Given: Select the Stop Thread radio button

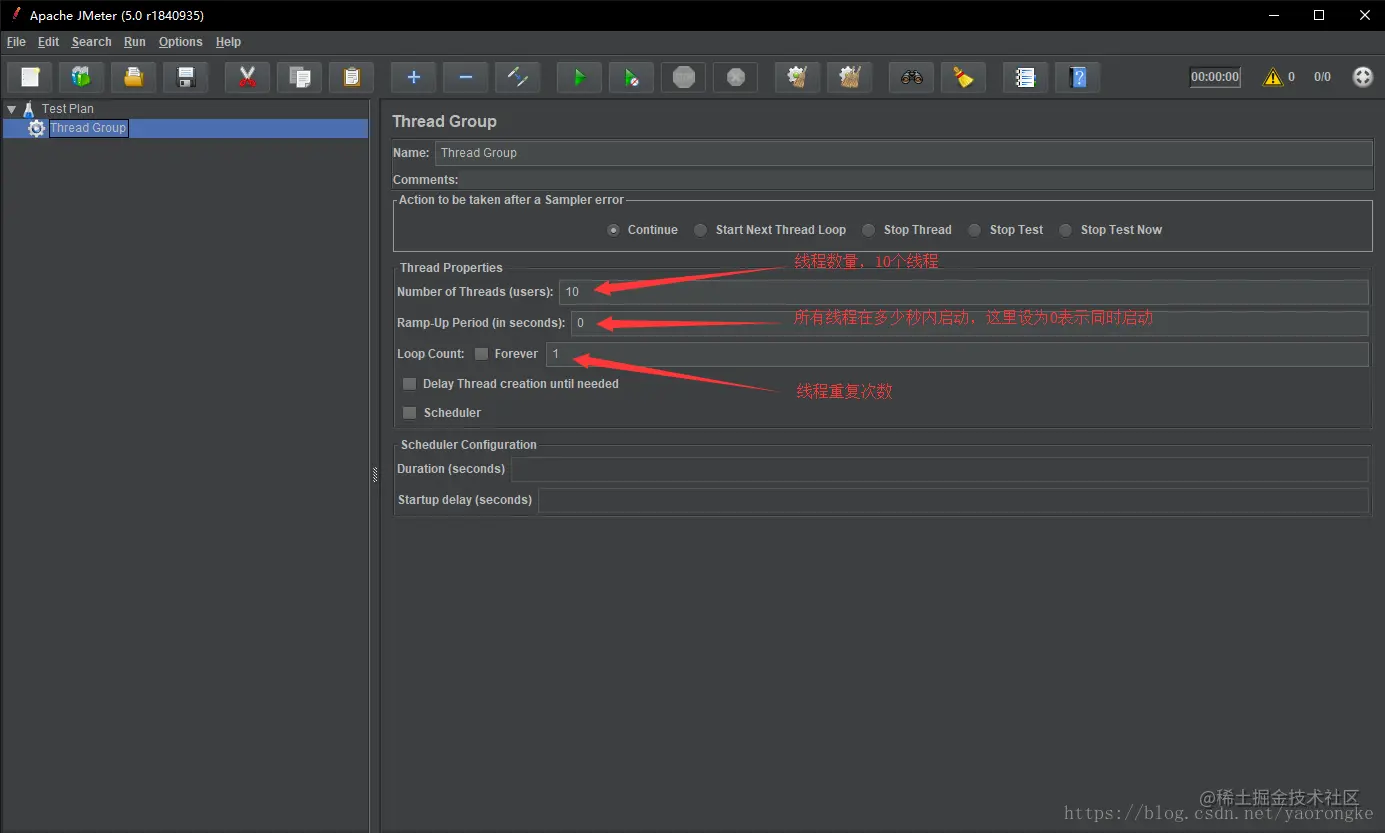Looking at the screenshot, I should tap(869, 230).
